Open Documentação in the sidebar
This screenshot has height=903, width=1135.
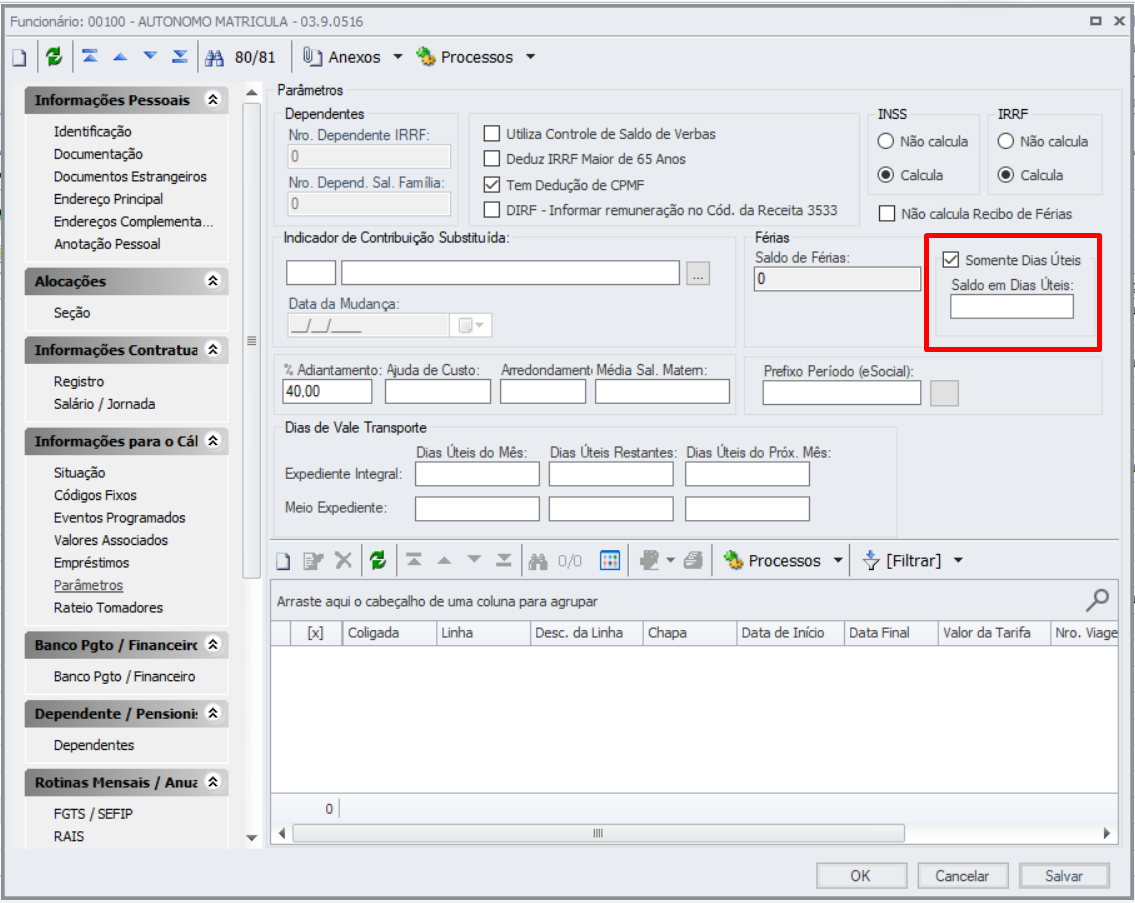pyautogui.click(x=98, y=154)
